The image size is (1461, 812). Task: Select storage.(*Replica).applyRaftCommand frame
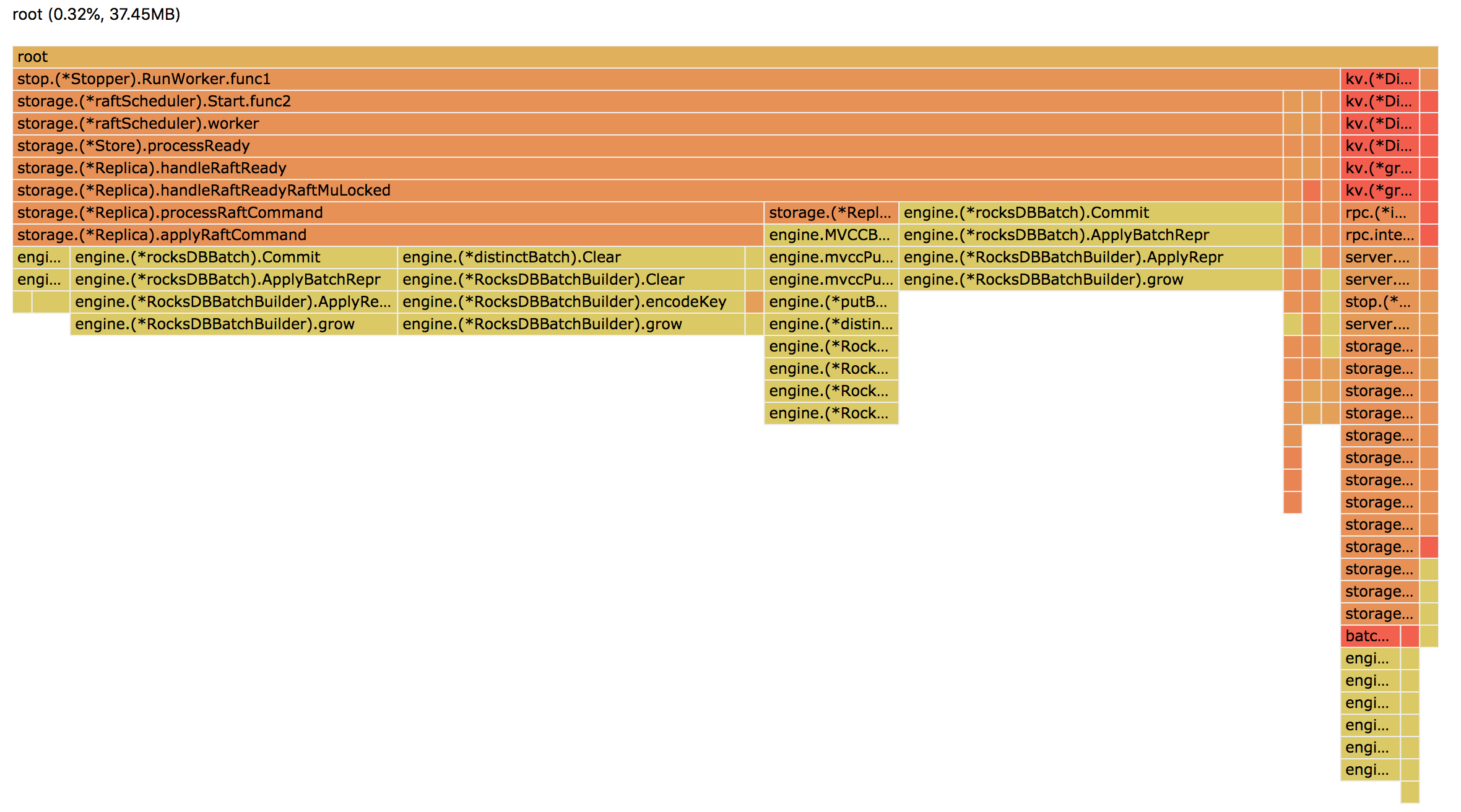(x=388, y=235)
